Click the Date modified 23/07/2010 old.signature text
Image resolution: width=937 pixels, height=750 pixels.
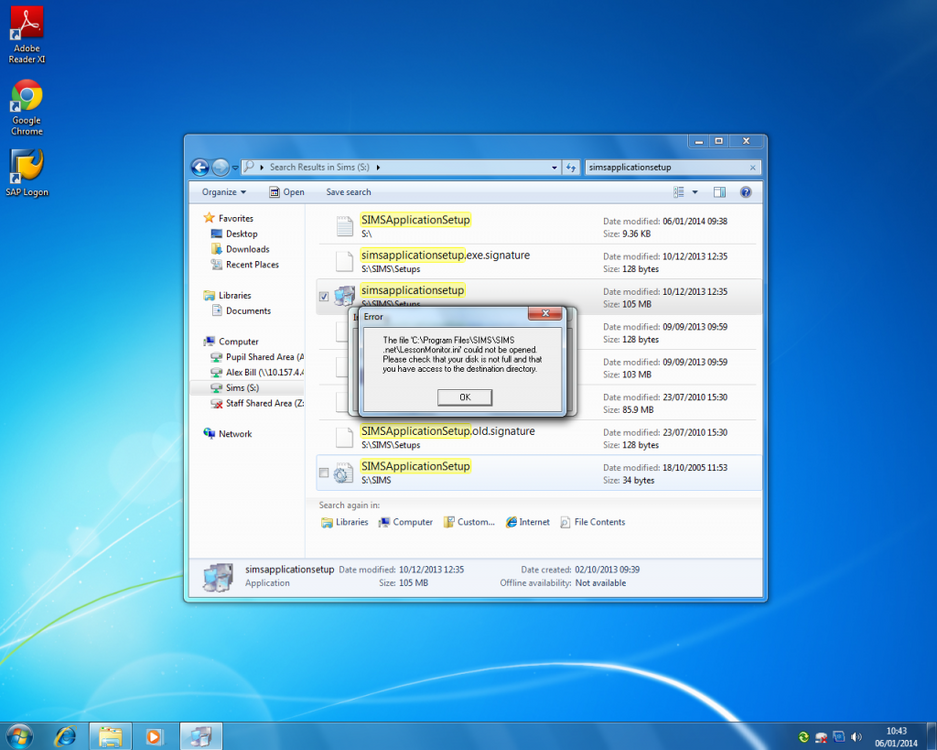click(x=665, y=432)
